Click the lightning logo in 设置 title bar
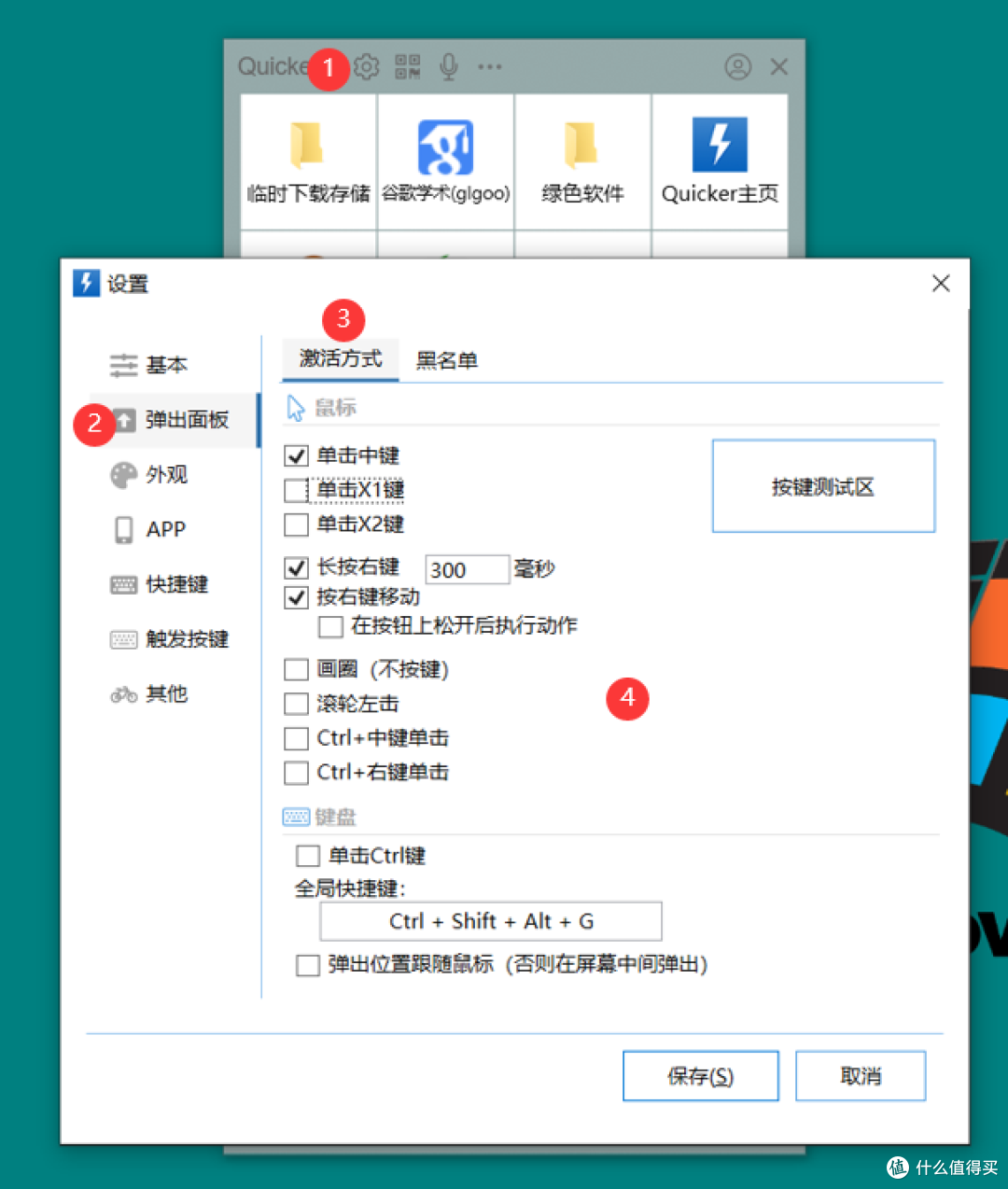The height and width of the screenshot is (1189, 1008). pyautogui.click(x=86, y=283)
